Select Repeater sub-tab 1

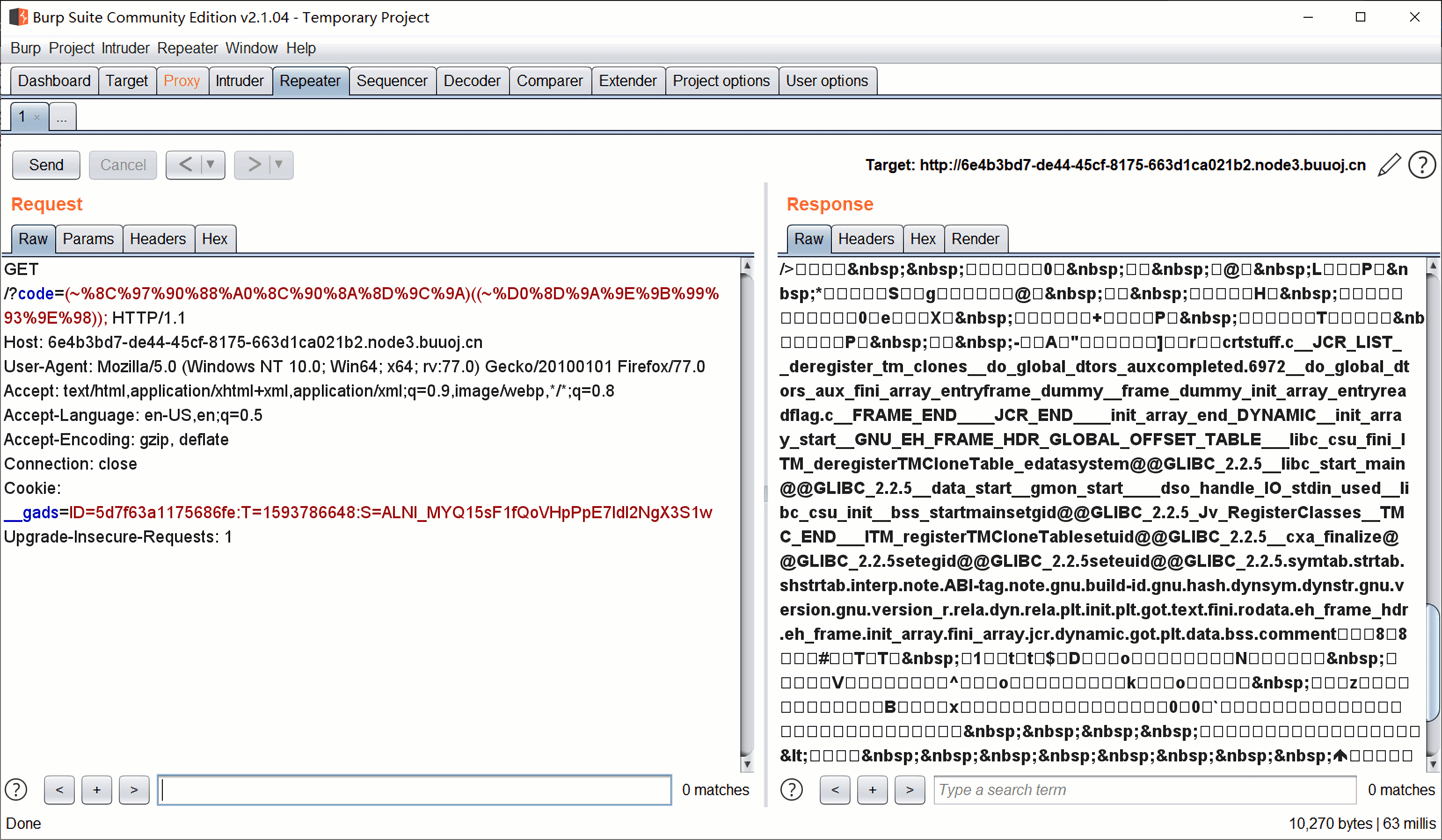click(x=22, y=116)
